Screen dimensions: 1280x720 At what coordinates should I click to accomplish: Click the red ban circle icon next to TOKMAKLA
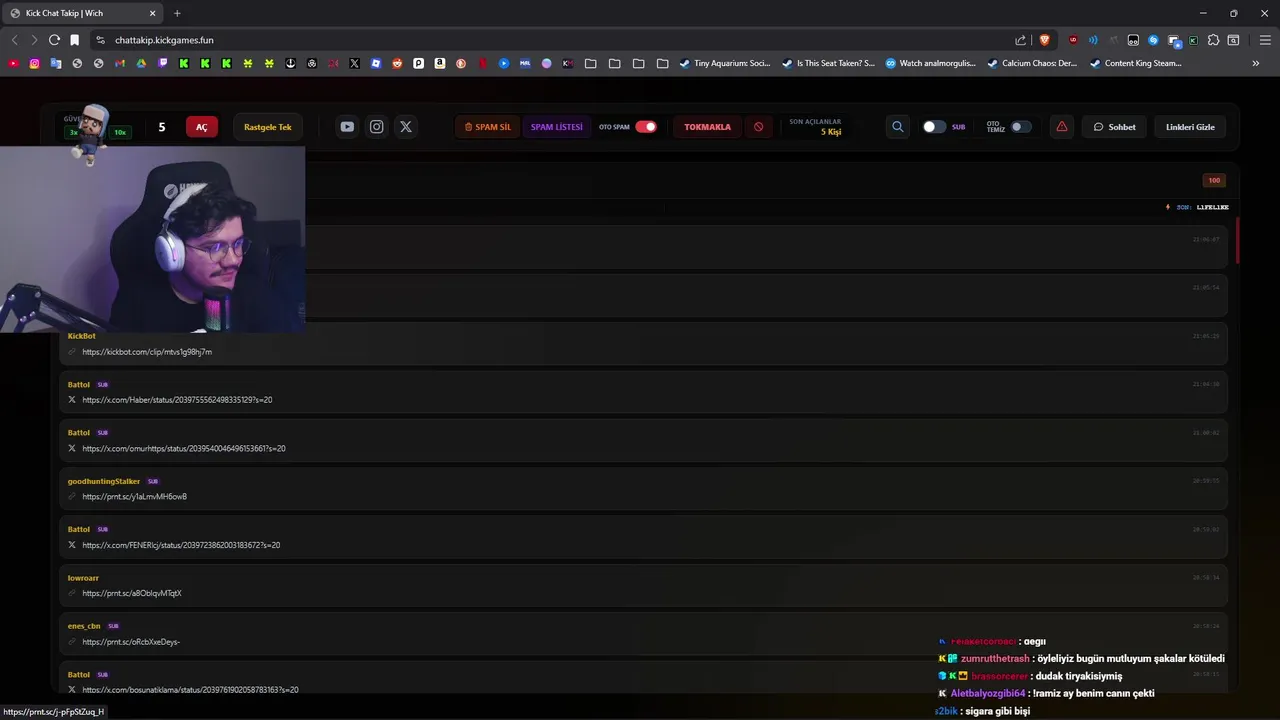tap(758, 127)
